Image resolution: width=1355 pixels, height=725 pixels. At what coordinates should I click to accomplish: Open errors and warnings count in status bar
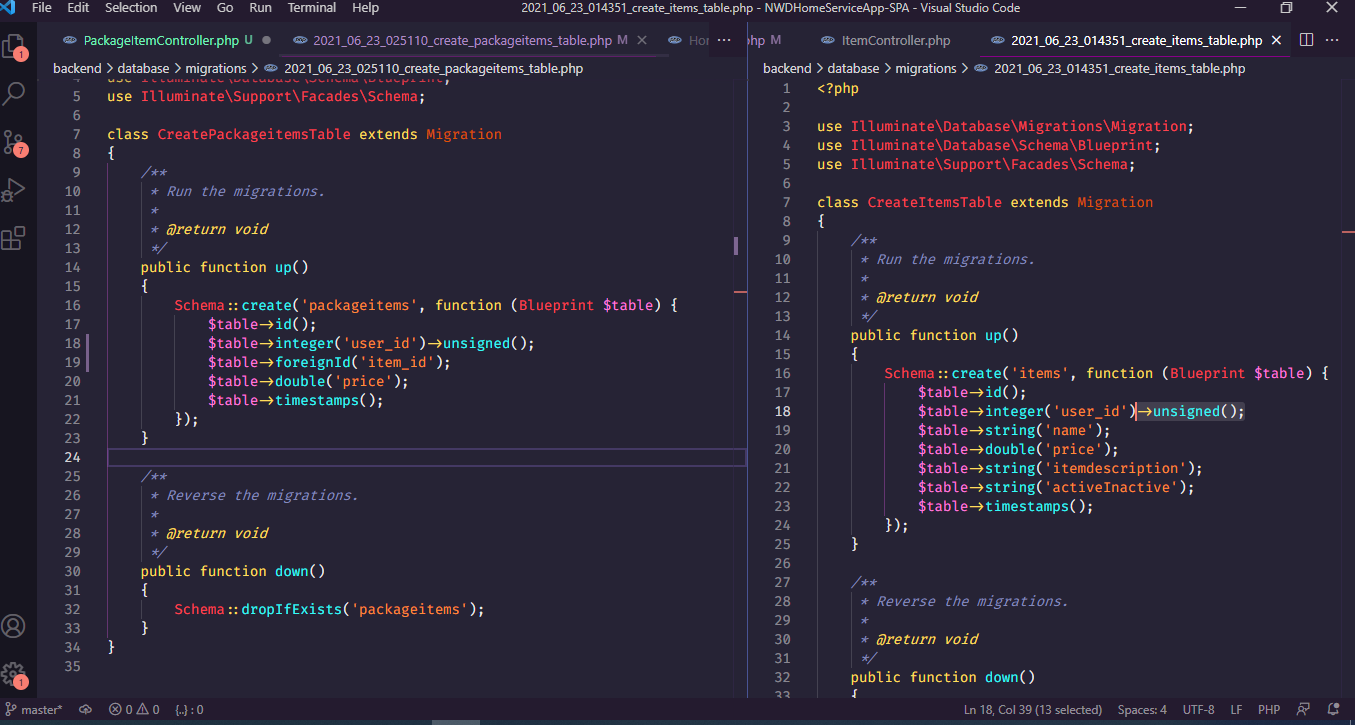(135, 710)
